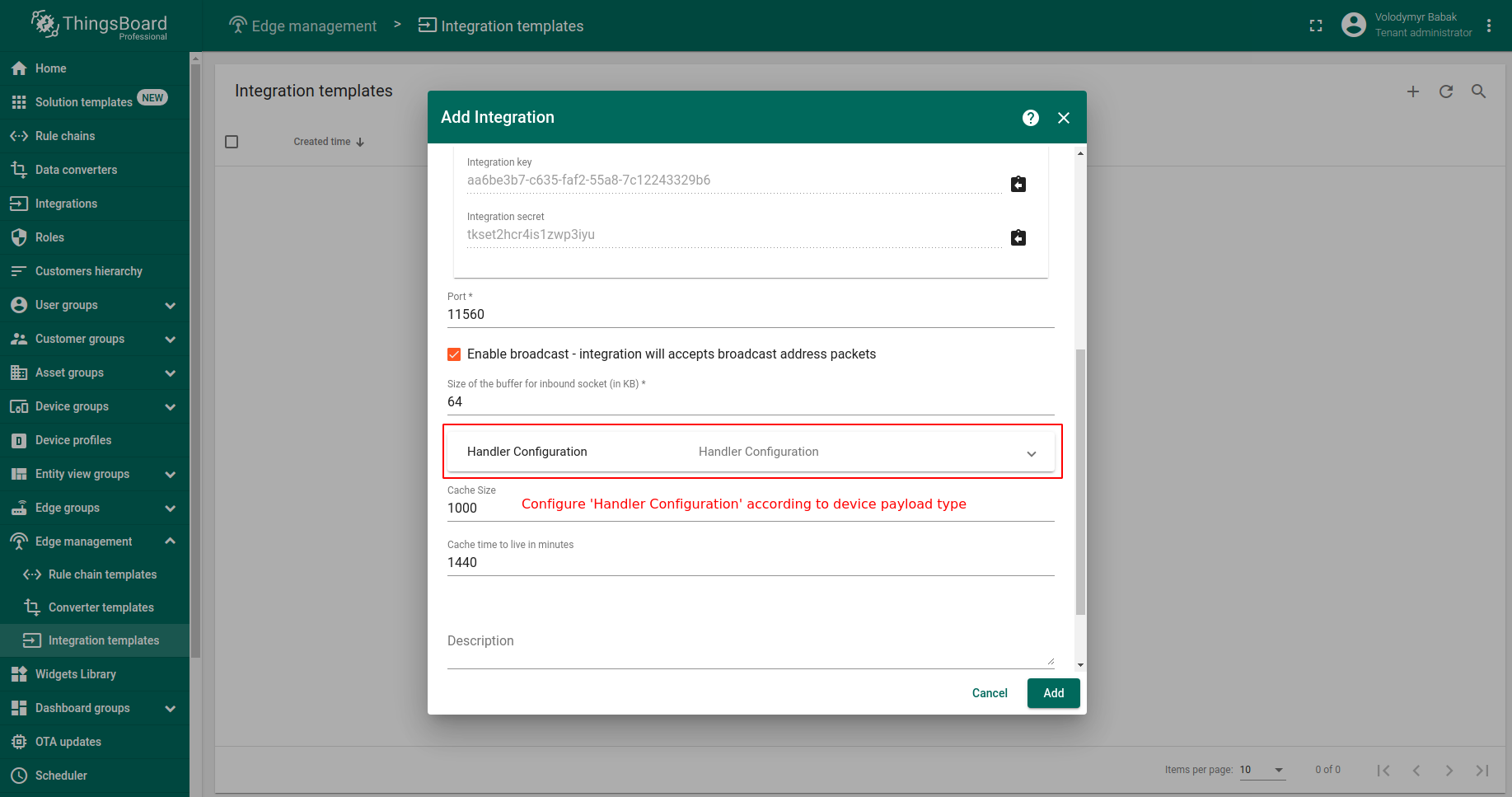Click the Add button
The width and height of the screenshot is (1512, 797).
1054,693
